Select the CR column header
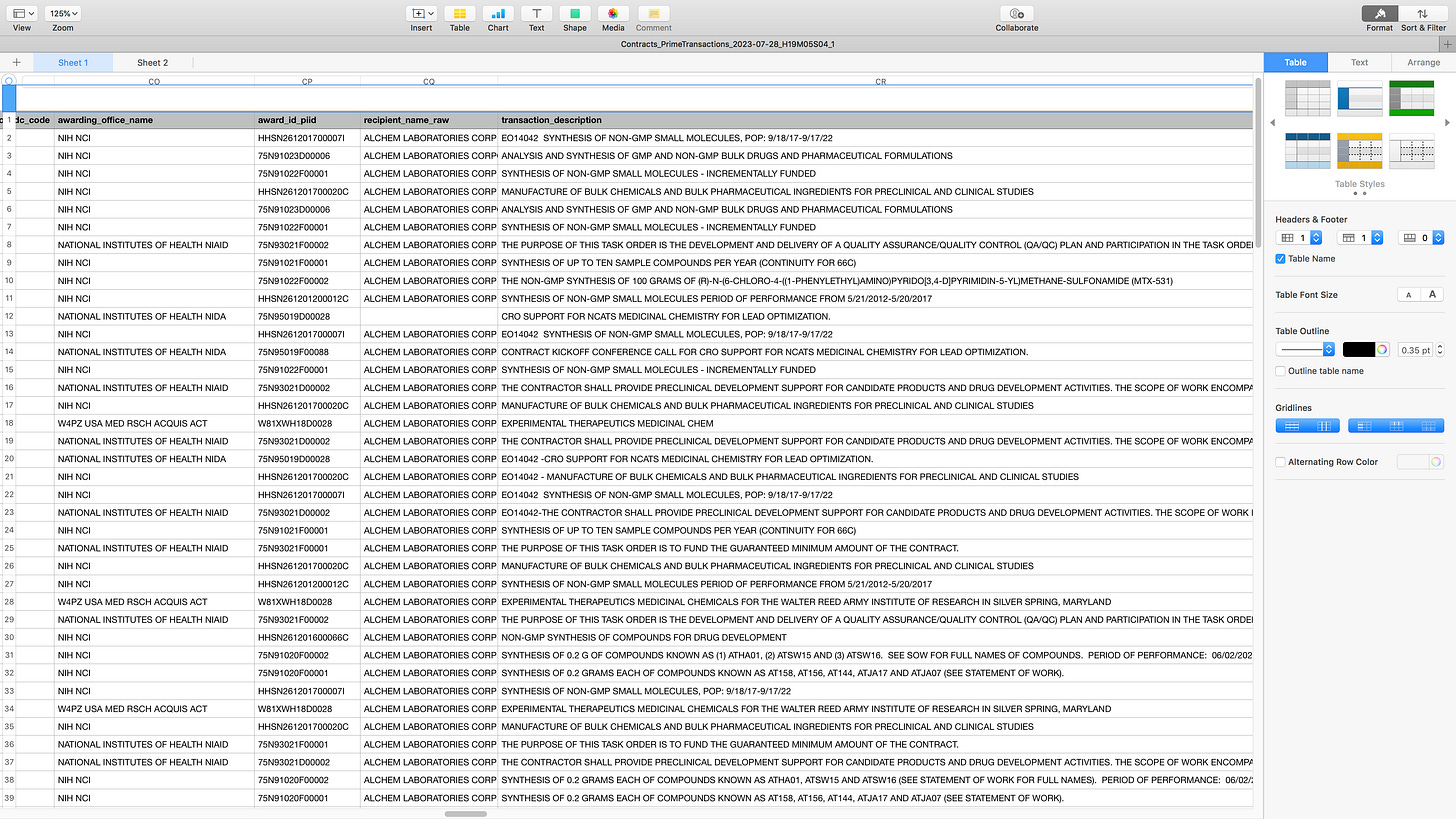1456x819 pixels. tap(880, 81)
